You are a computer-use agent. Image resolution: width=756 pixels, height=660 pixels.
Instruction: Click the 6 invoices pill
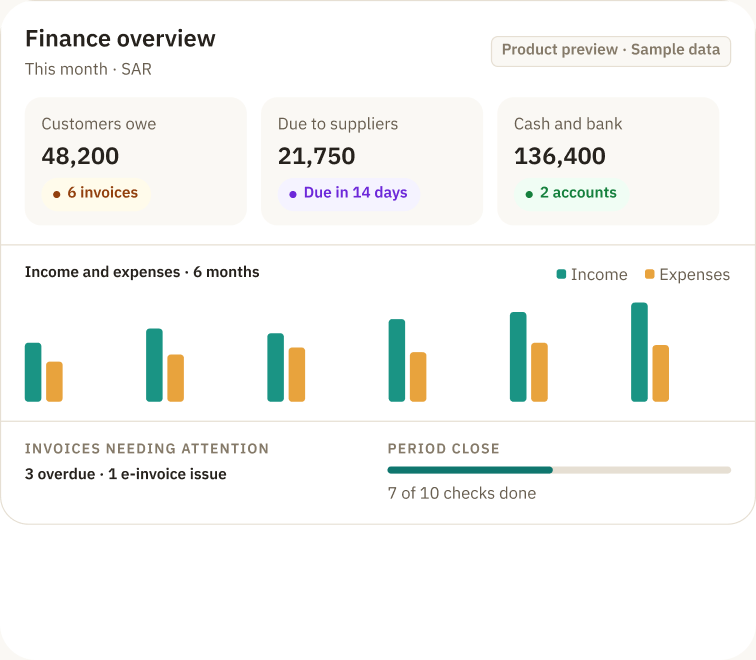(x=96, y=193)
